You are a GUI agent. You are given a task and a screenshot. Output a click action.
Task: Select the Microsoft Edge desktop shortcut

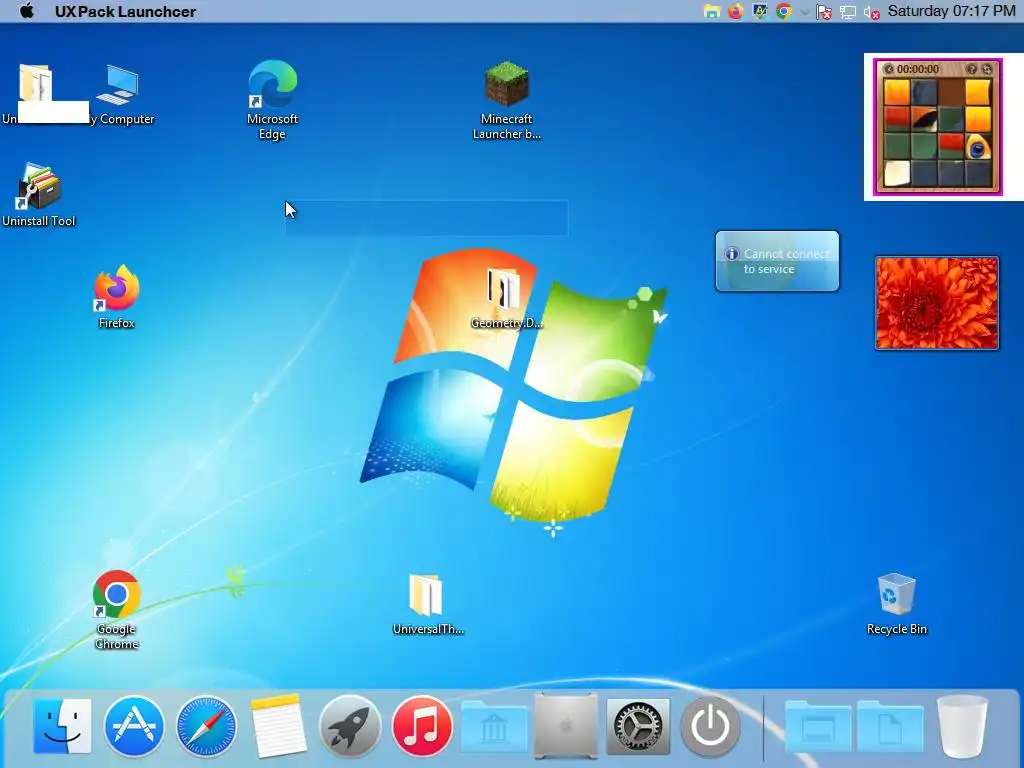[x=272, y=99]
